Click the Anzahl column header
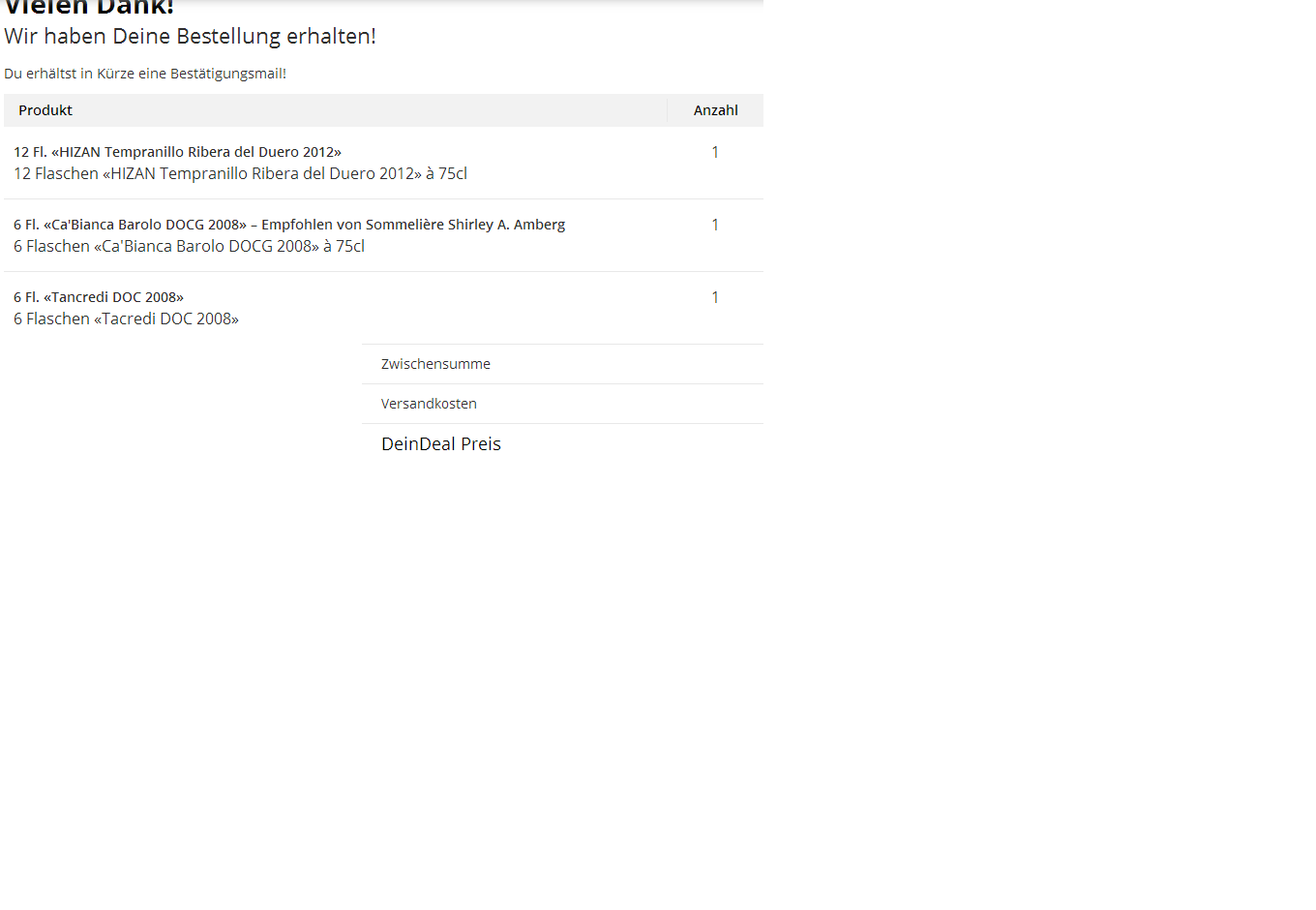1316x910 pixels. (x=715, y=110)
